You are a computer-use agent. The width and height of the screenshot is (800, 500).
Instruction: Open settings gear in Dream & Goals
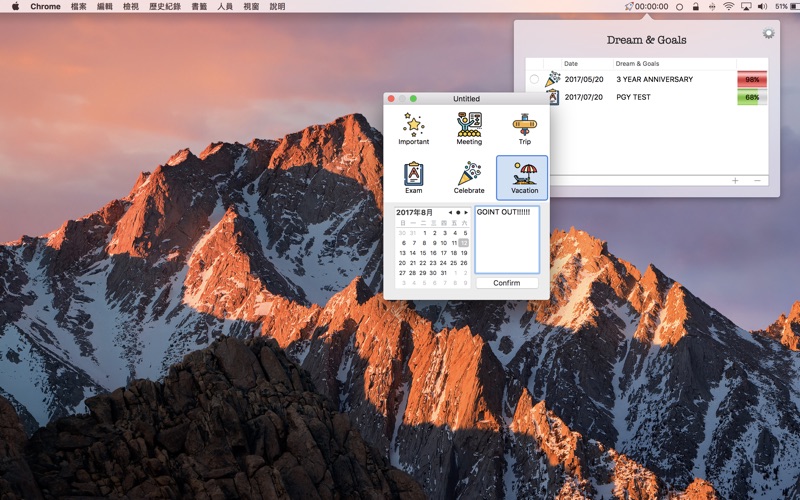tap(768, 33)
